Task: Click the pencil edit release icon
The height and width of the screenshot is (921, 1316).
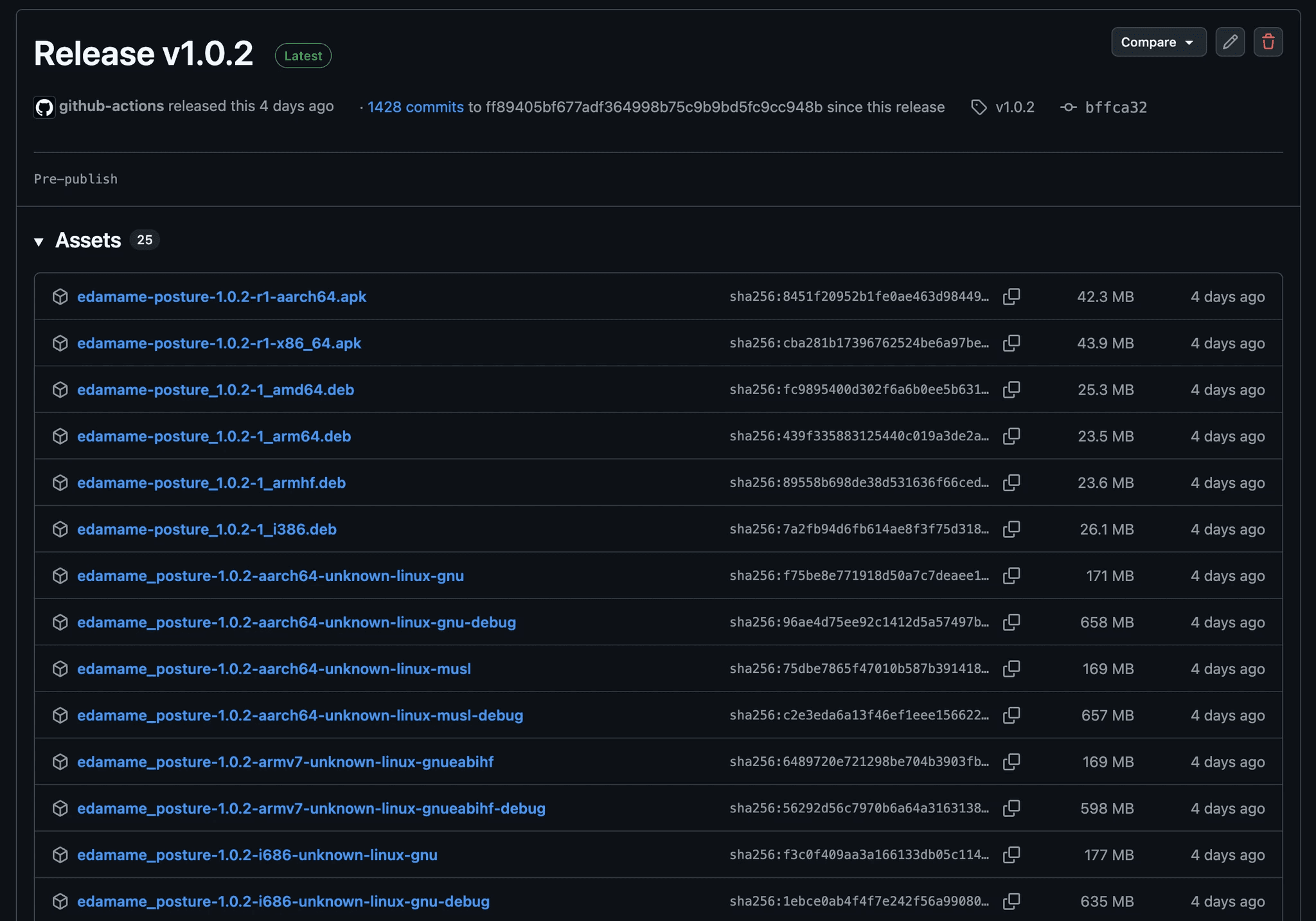Action: point(1230,42)
